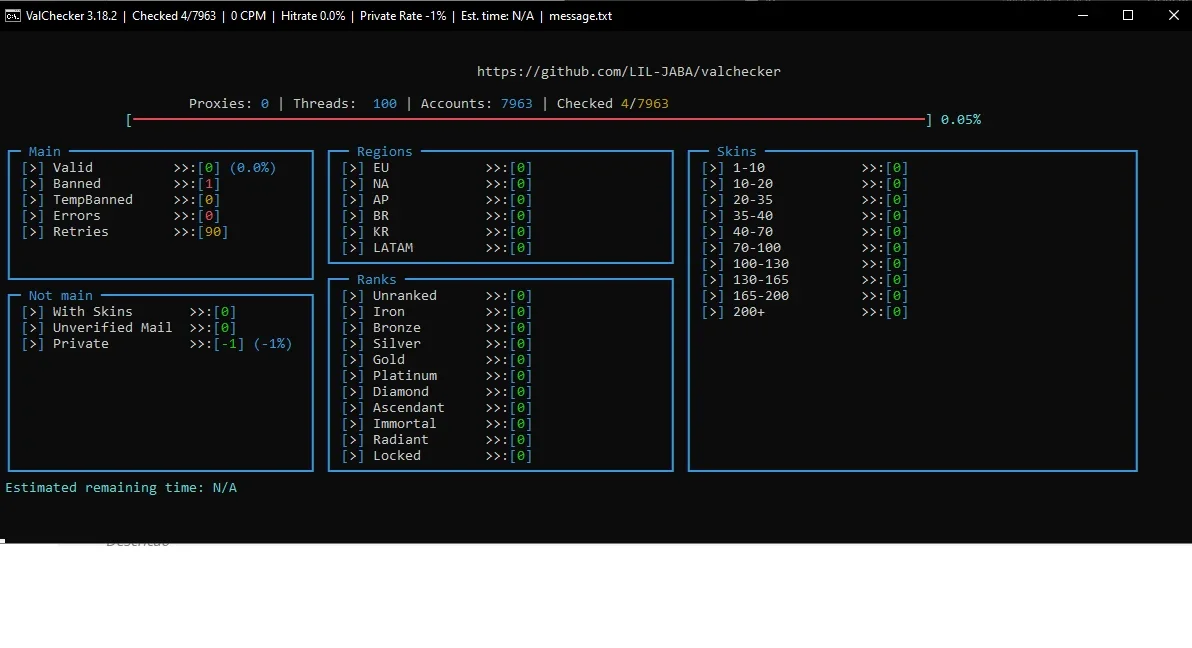Click the [>] marker beside Radiant rank
The height and width of the screenshot is (648, 1192).
click(353, 440)
